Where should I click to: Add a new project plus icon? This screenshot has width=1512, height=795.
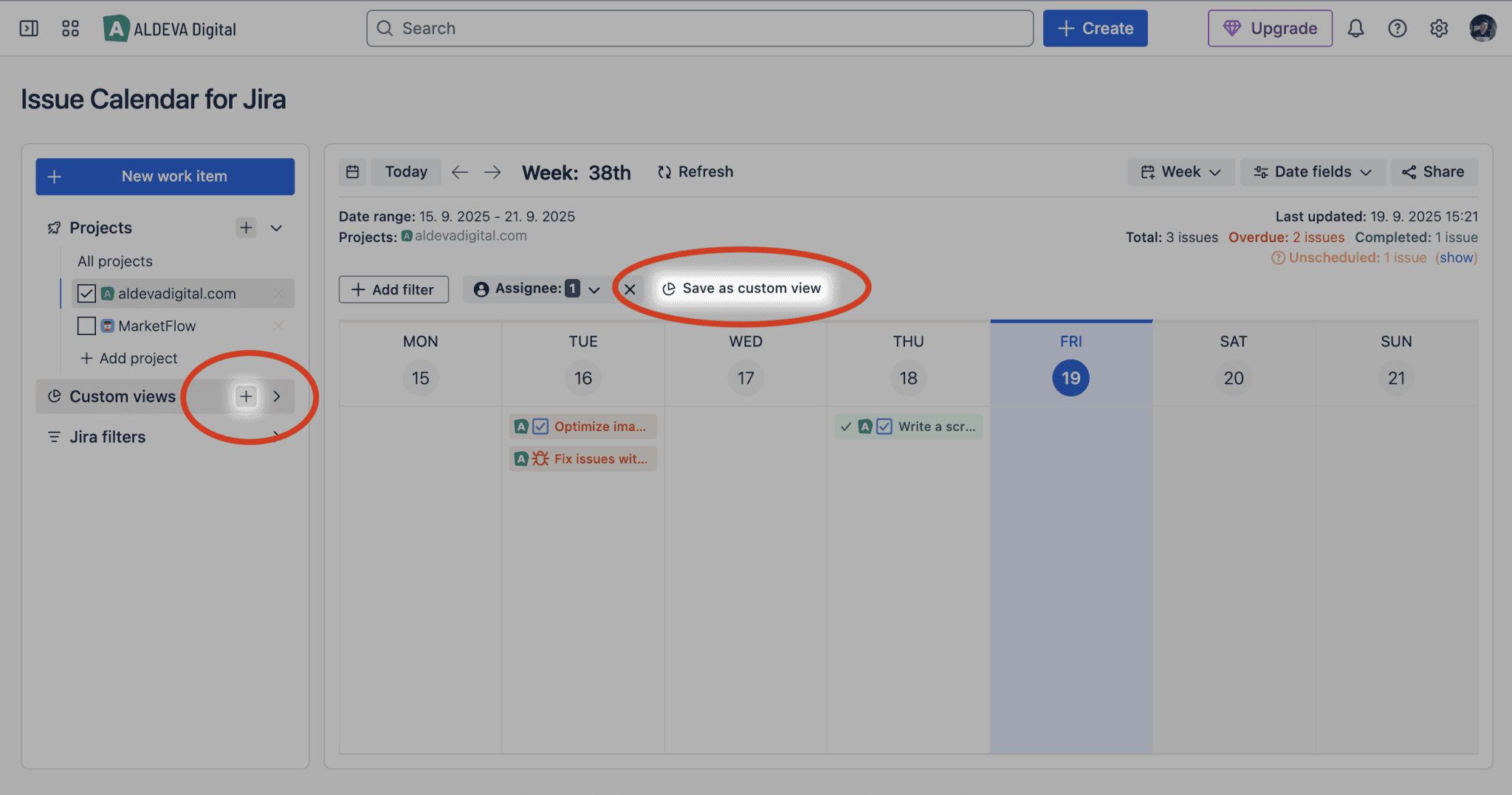click(246, 227)
